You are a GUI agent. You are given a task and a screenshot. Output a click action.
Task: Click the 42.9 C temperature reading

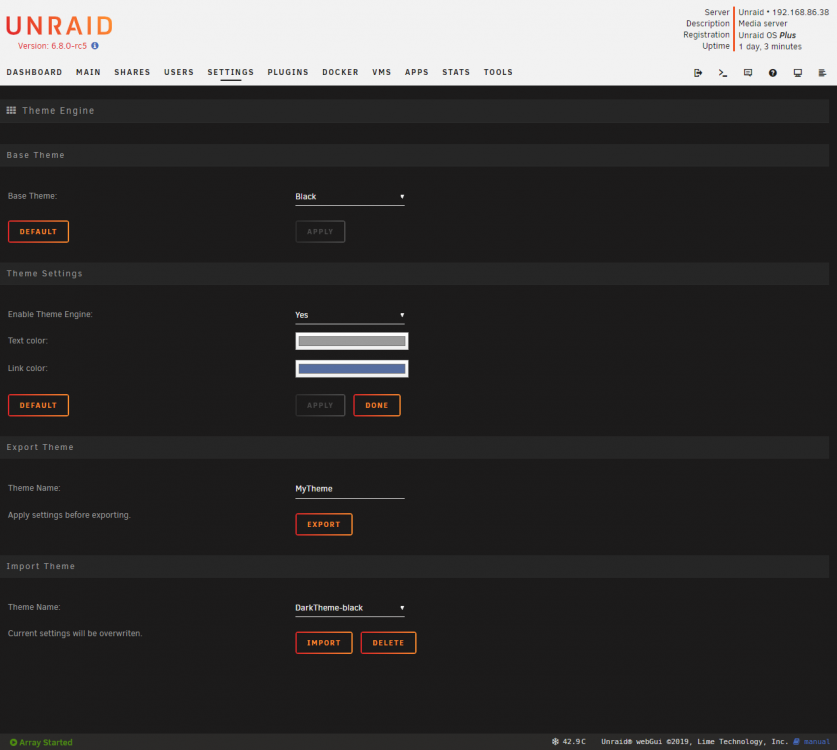tap(574, 741)
